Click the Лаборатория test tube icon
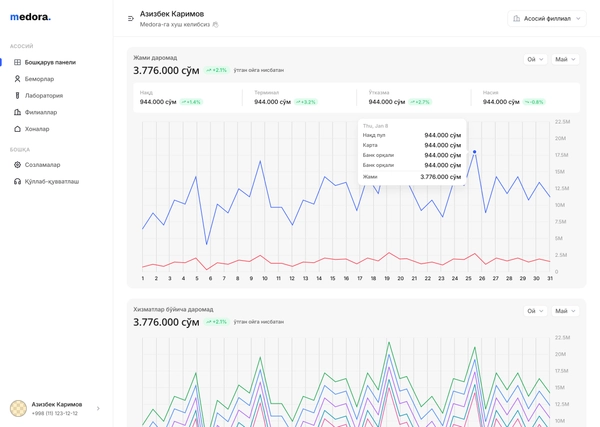The width and height of the screenshot is (600, 427). tap(17, 96)
